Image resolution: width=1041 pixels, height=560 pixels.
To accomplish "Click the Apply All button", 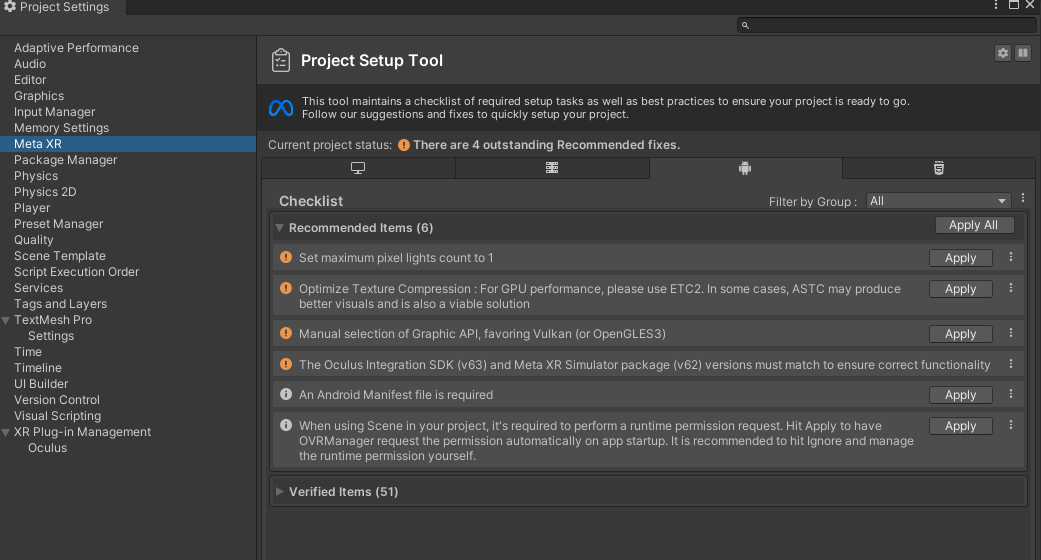I will 974,225.
